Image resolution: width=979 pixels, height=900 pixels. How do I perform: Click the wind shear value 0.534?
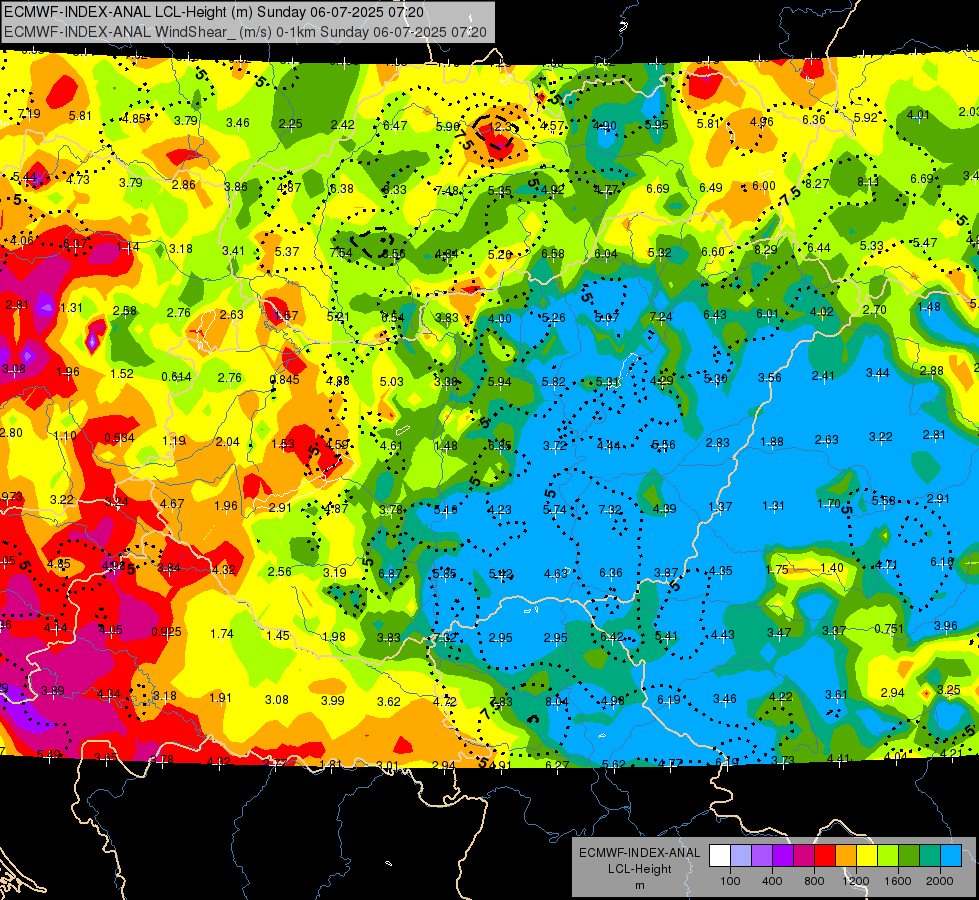tap(119, 437)
